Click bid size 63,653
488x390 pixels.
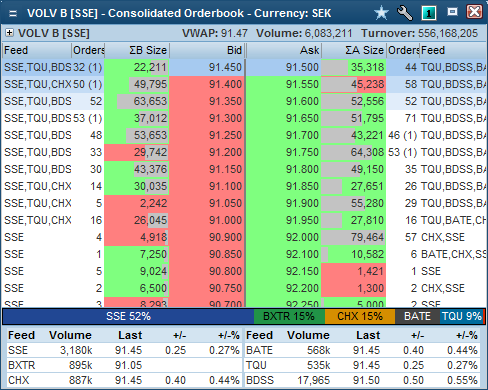(137, 101)
